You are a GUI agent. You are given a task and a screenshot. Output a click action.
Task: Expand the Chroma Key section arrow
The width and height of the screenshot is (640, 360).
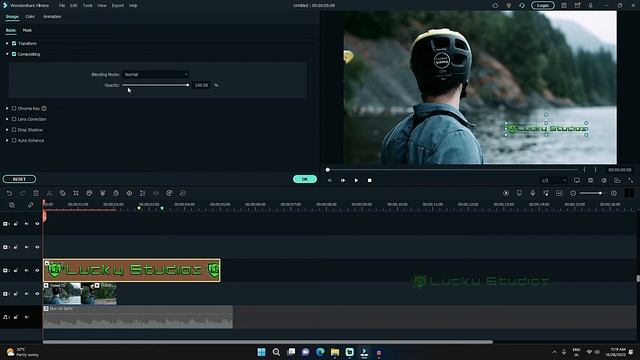[7, 109]
